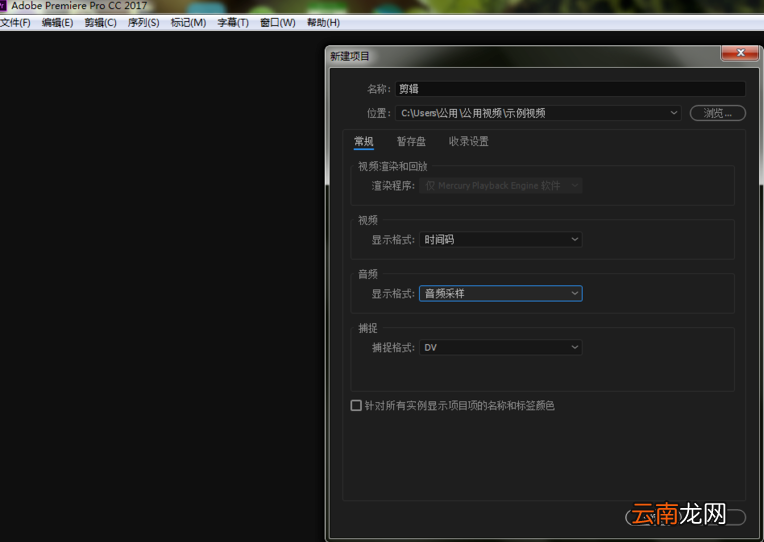
Task: Click the 名称 project name field
Action: point(570,89)
